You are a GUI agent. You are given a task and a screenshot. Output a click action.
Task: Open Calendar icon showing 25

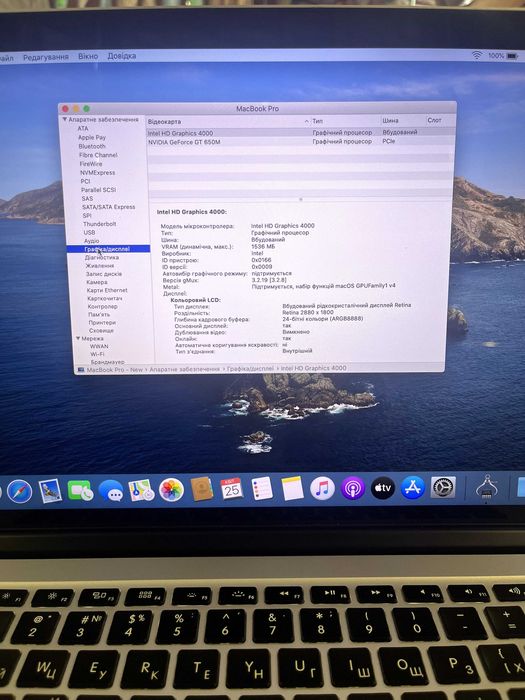tap(232, 488)
